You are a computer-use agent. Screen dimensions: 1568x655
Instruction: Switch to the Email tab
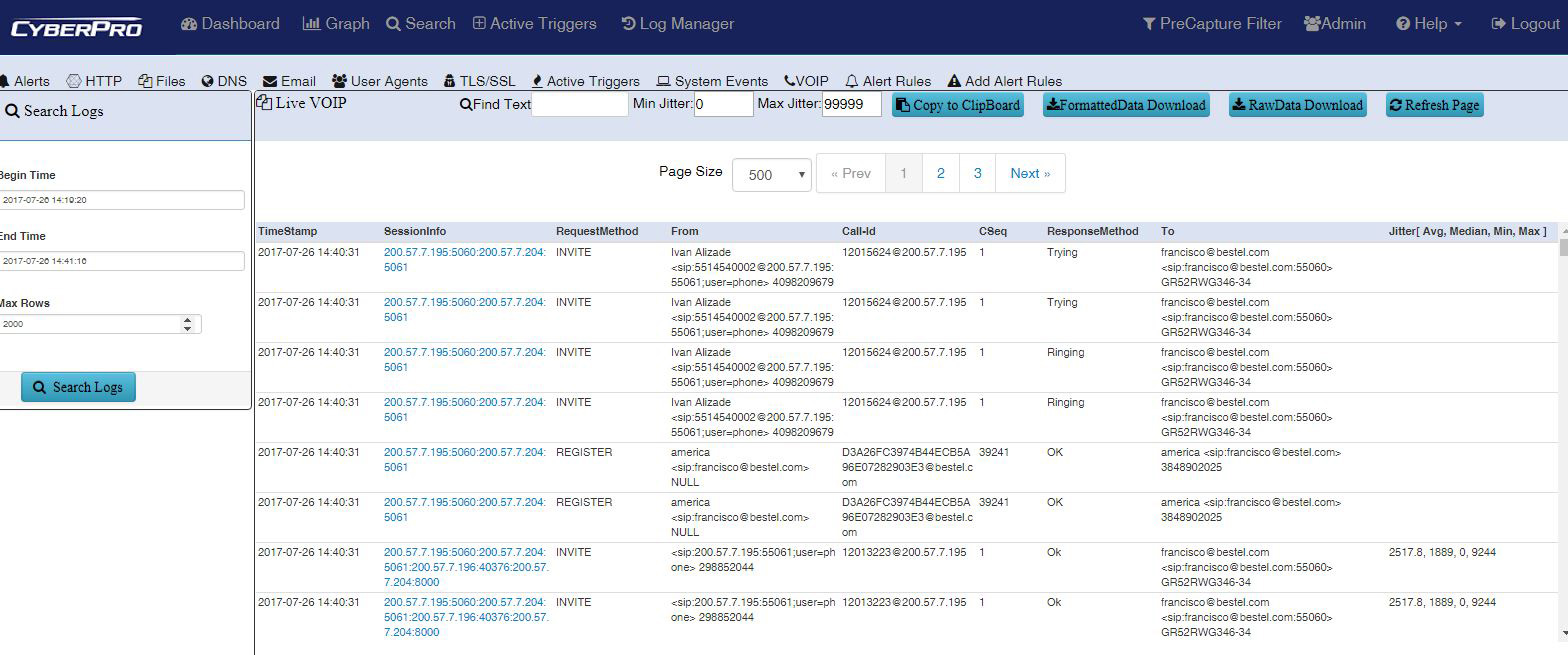(289, 81)
